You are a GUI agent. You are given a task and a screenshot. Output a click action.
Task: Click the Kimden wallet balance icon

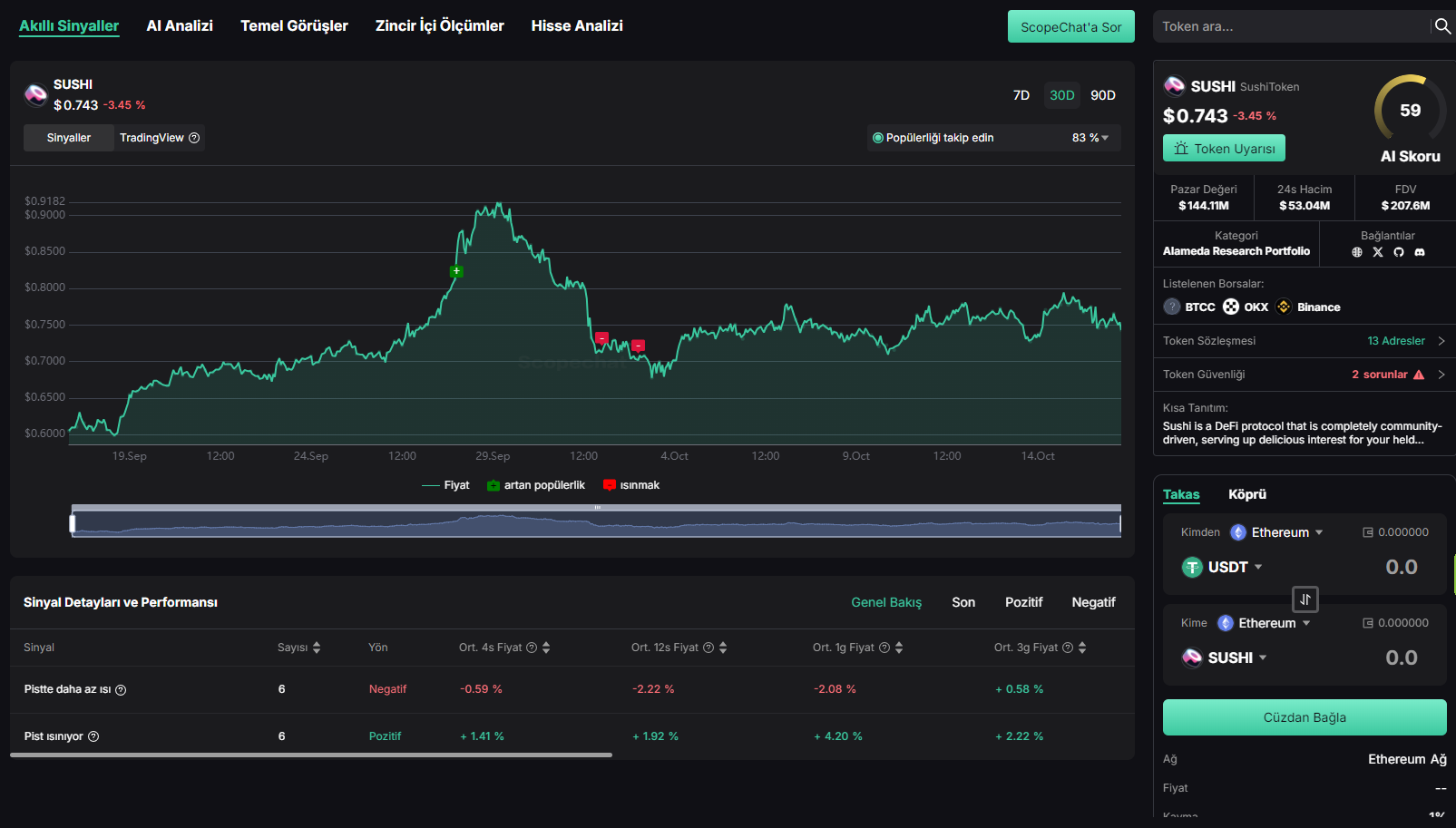click(x=1368, y=532)
